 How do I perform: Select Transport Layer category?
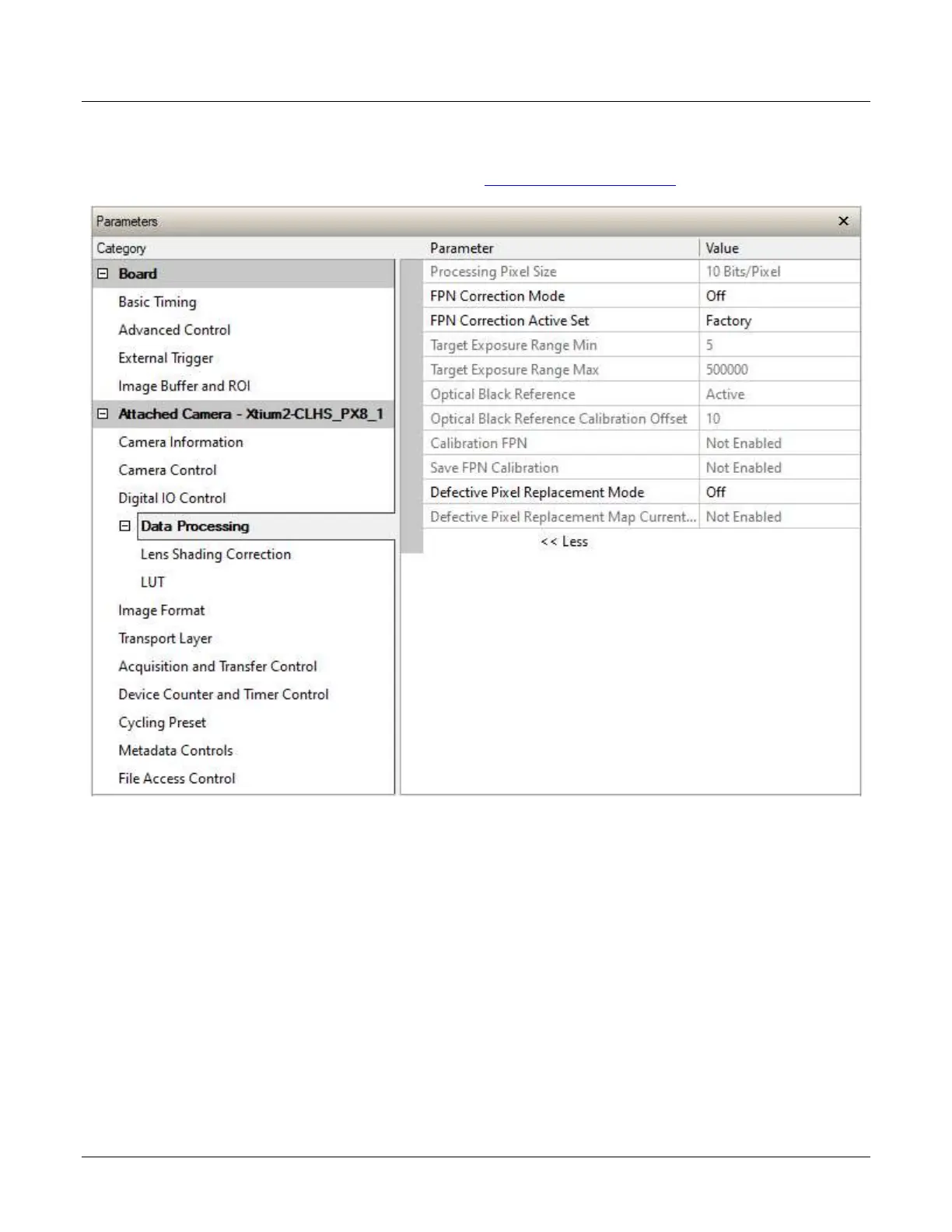(x=165, y=639)
